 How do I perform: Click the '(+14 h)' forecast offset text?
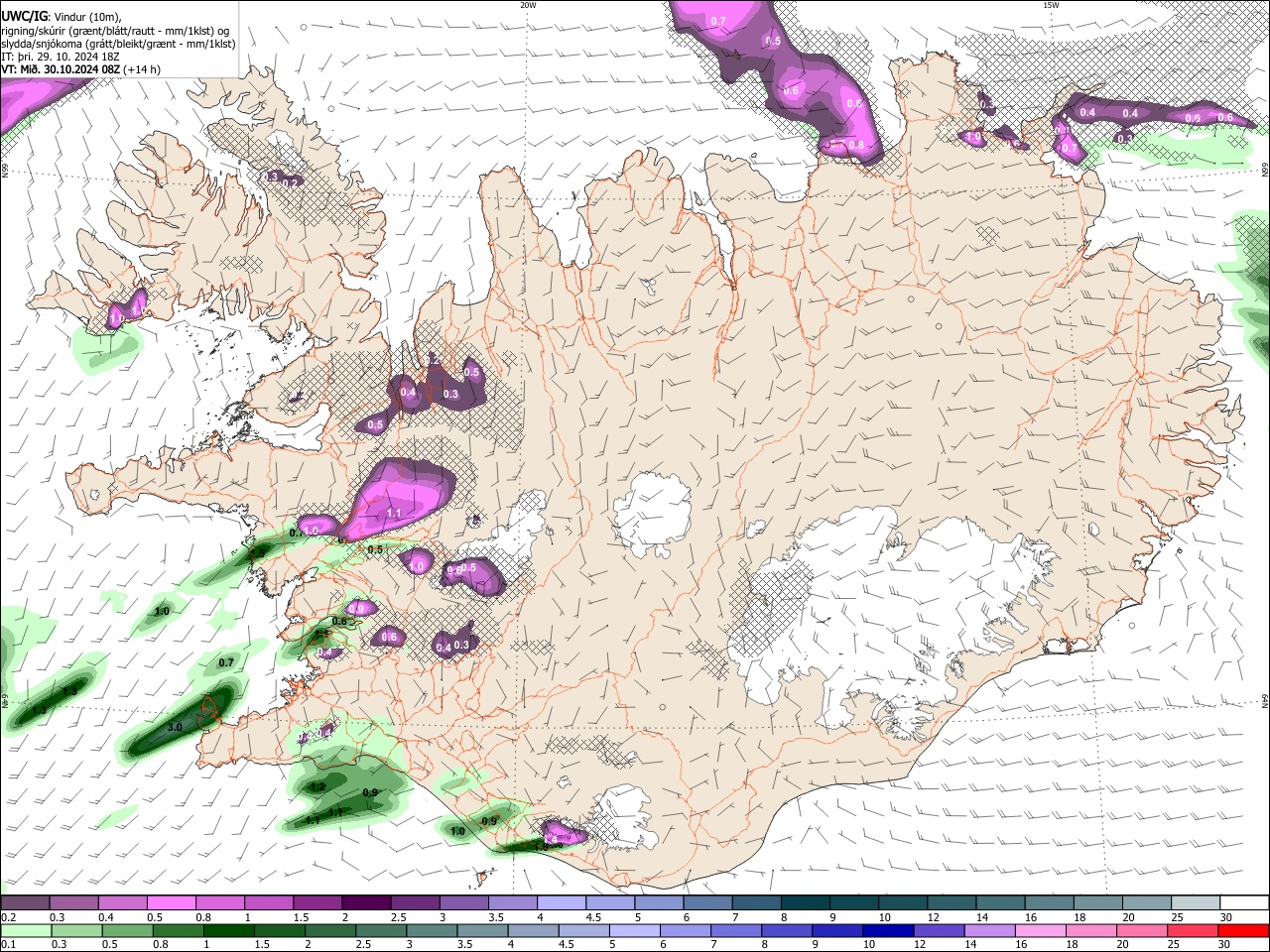click(144, 69)
